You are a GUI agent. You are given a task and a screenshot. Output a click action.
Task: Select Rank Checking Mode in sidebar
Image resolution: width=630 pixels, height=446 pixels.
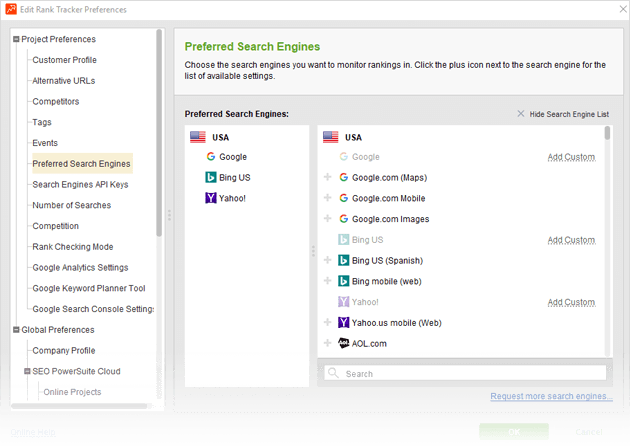(72, 247)
